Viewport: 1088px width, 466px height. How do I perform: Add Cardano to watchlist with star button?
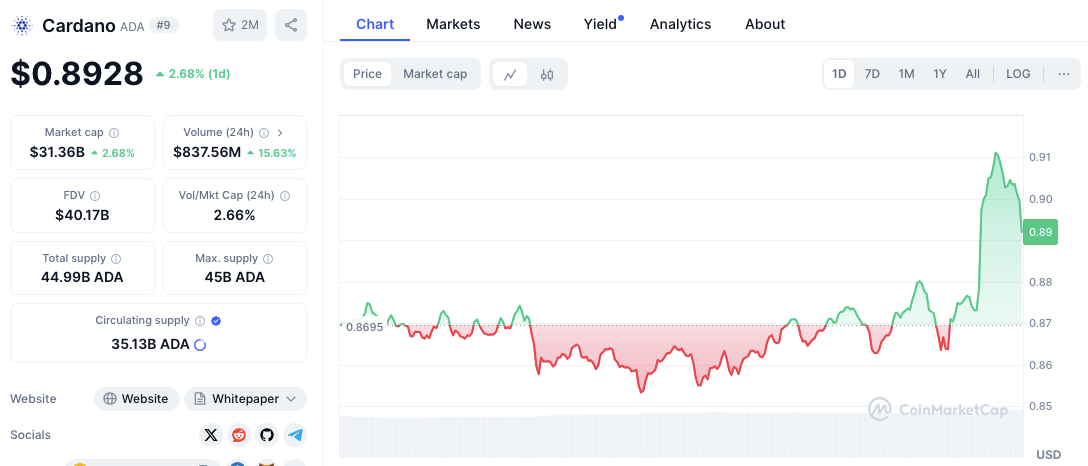(x=240, y=25)
